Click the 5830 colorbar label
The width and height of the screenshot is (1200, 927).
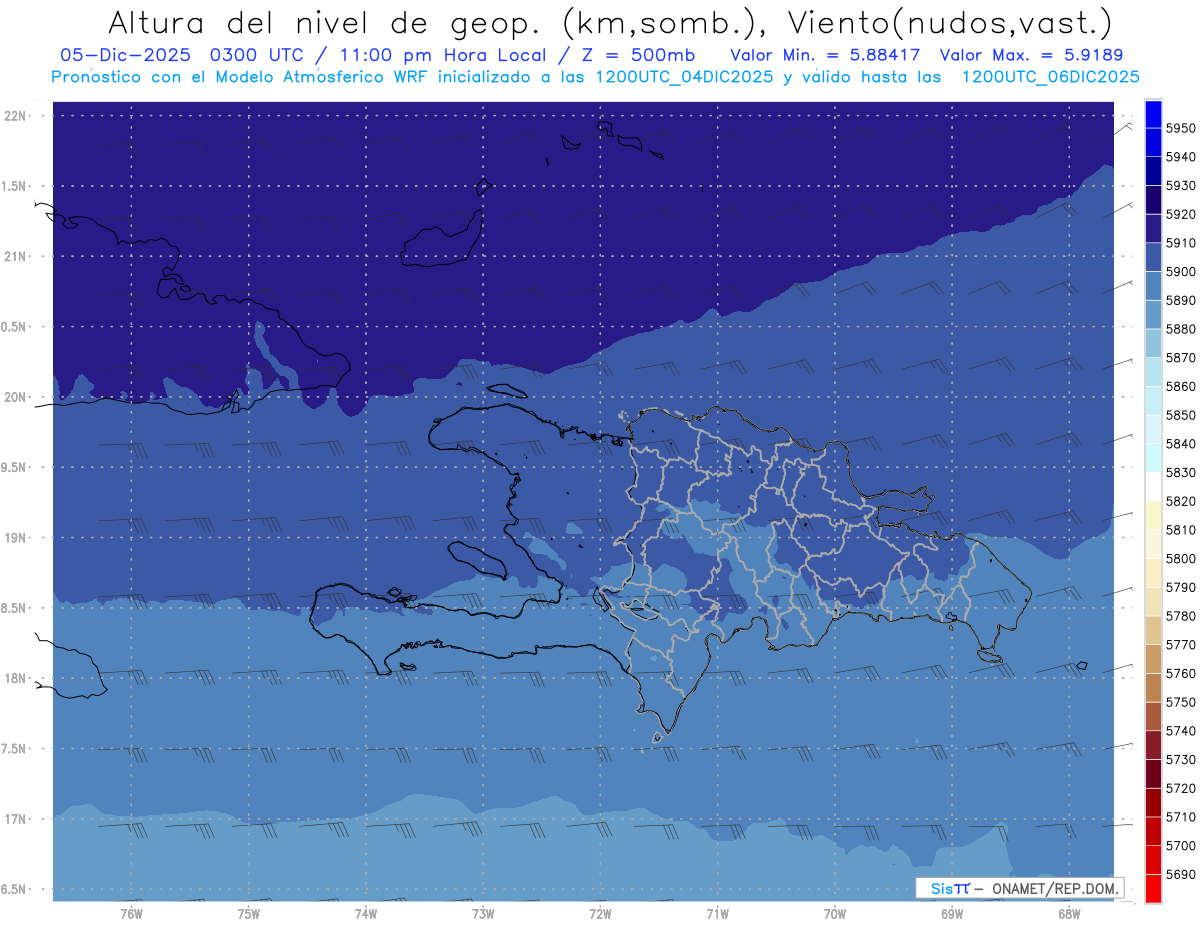click(x=1181, y=472)
